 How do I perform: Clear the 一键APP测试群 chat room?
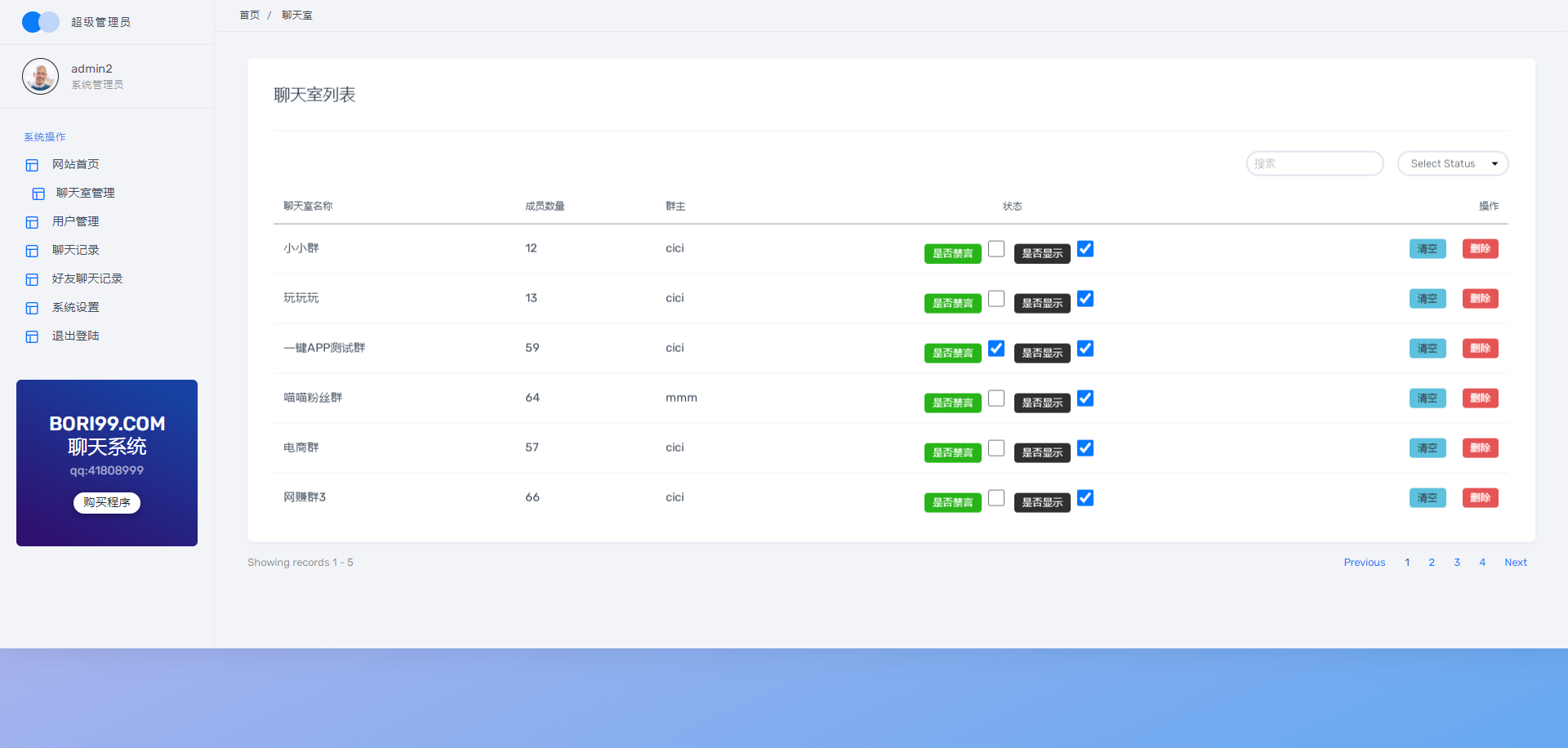(1428, 349)
